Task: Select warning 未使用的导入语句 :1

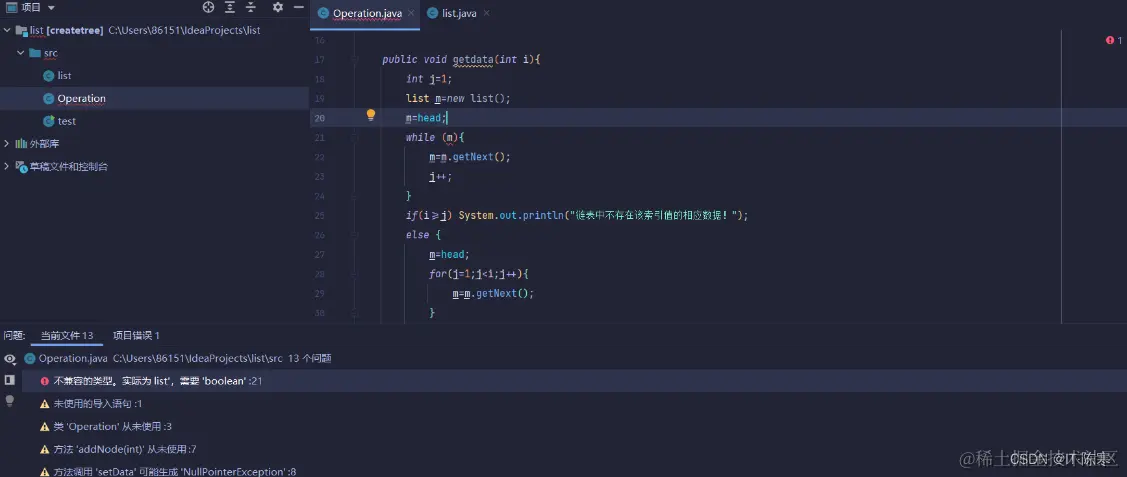Action: 574,404
